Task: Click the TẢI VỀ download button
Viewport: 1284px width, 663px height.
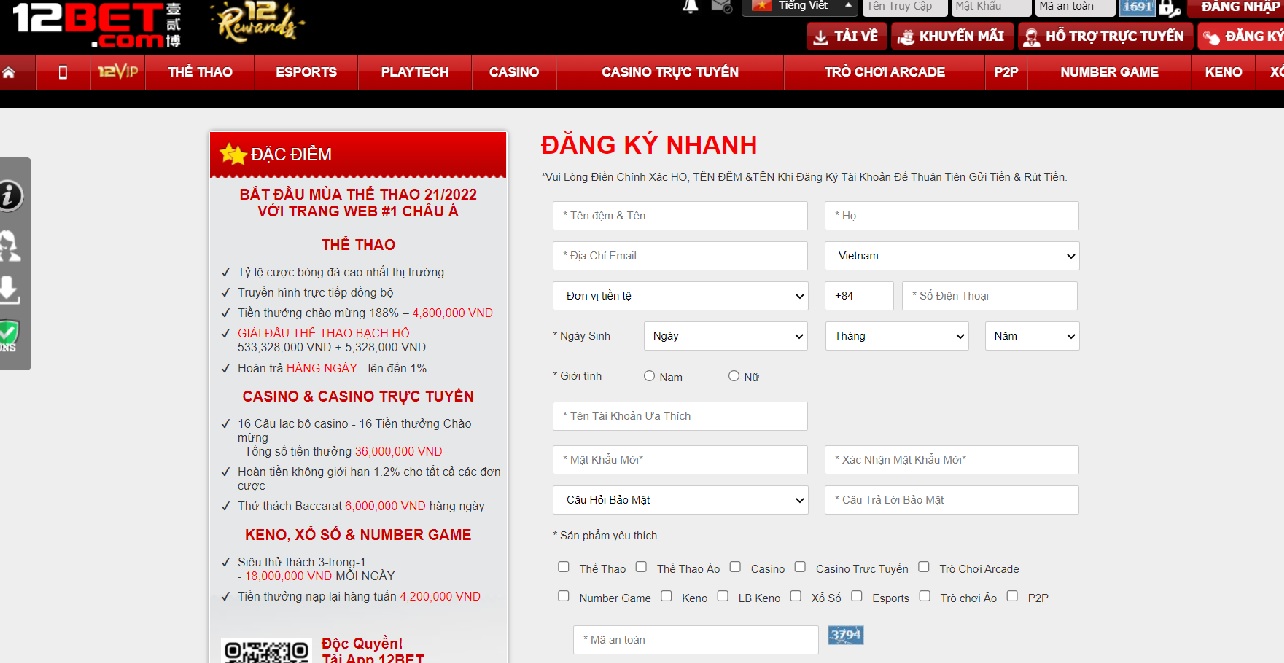Action: click(x=846, y=36)
